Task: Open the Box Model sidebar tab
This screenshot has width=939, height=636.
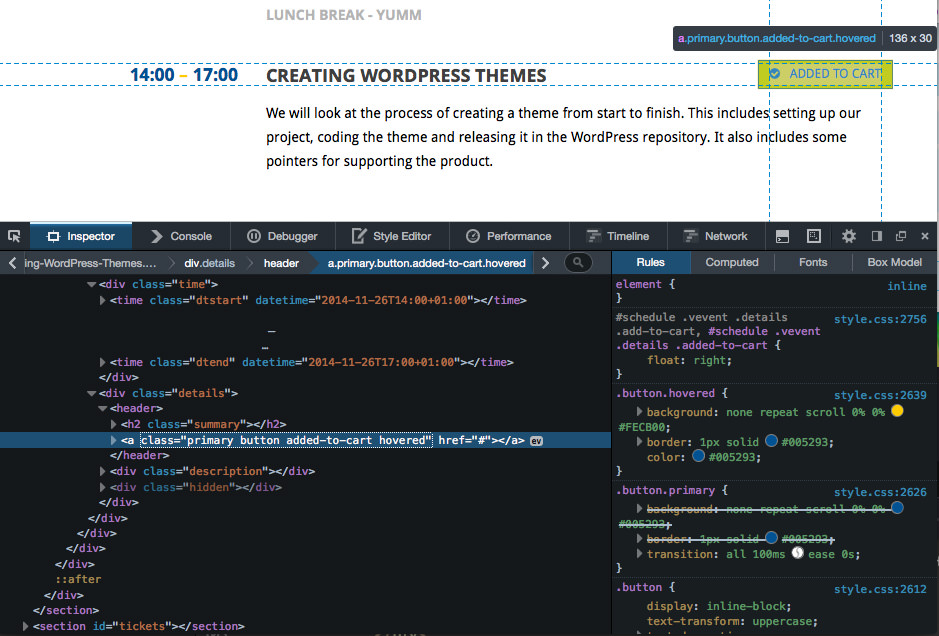Action: (x=895, y=262)
